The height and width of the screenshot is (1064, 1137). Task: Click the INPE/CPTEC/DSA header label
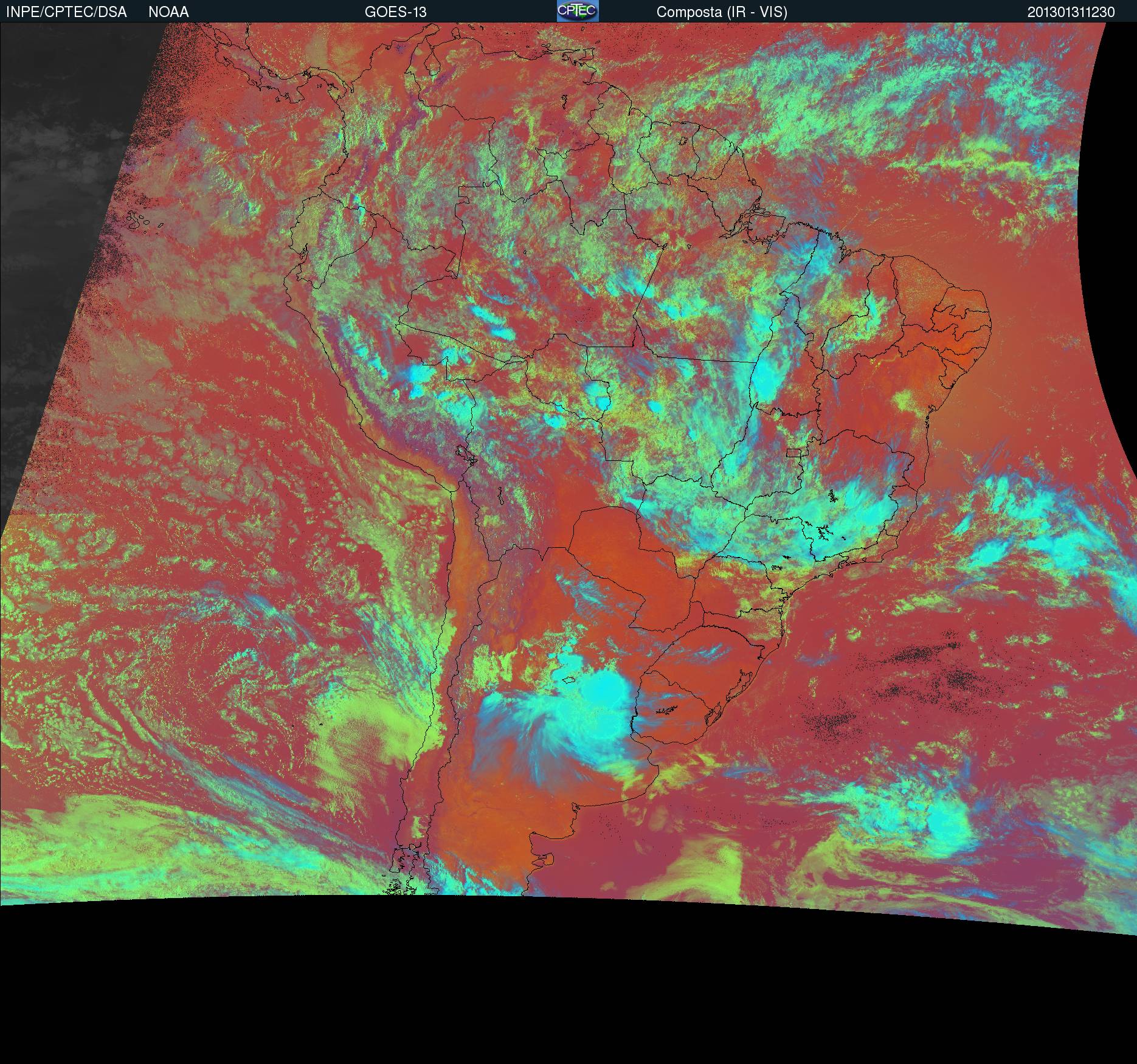[66, 12]
